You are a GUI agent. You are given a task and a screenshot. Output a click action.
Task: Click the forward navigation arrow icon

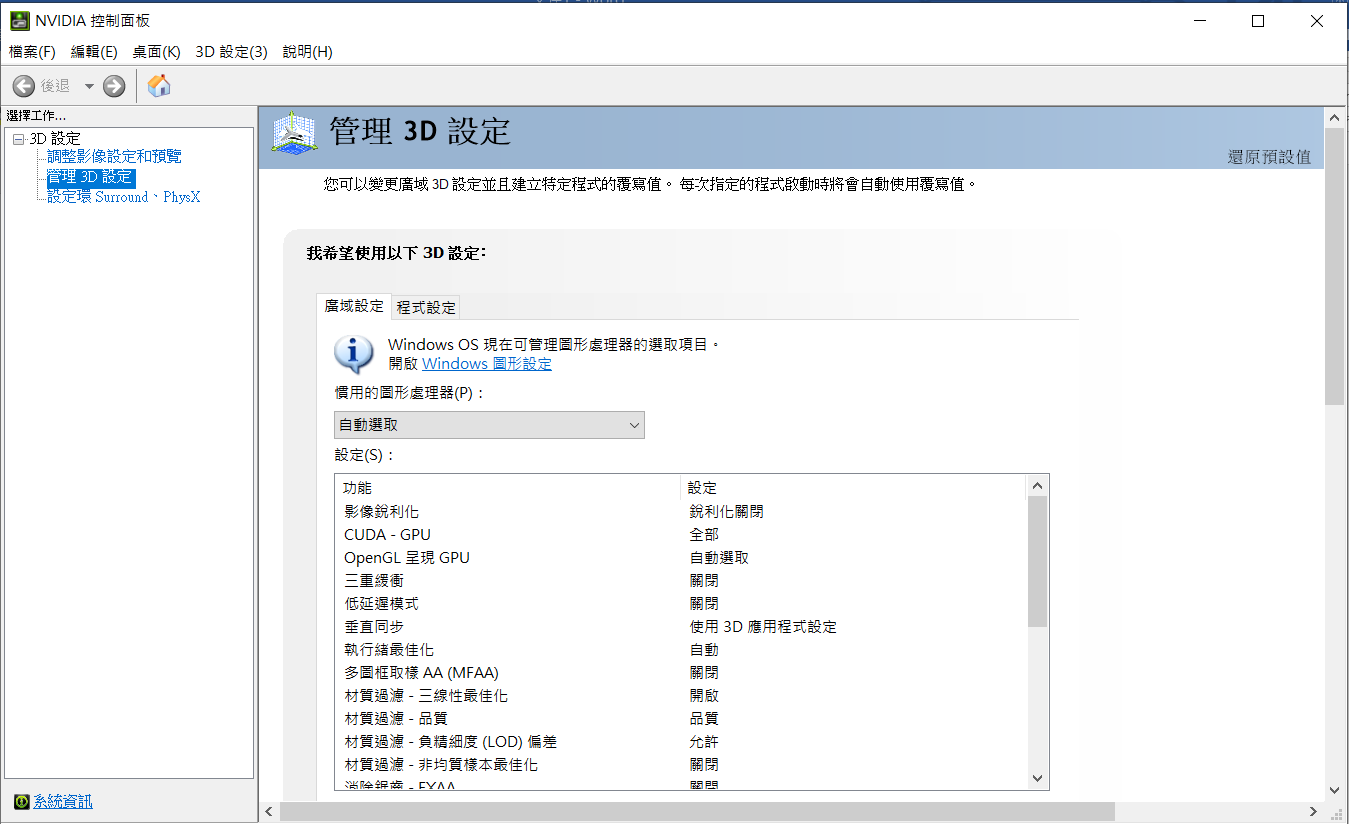pyautogui.click(x=114, y=87)
